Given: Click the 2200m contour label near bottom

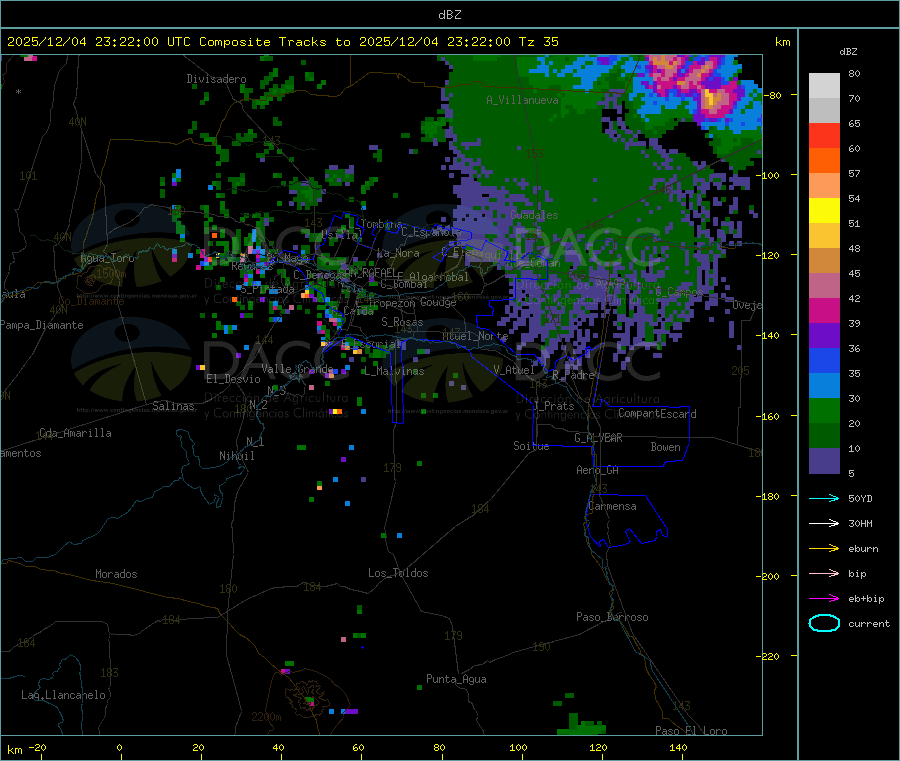Looking at the screenshot, I should tap(266, 717).
